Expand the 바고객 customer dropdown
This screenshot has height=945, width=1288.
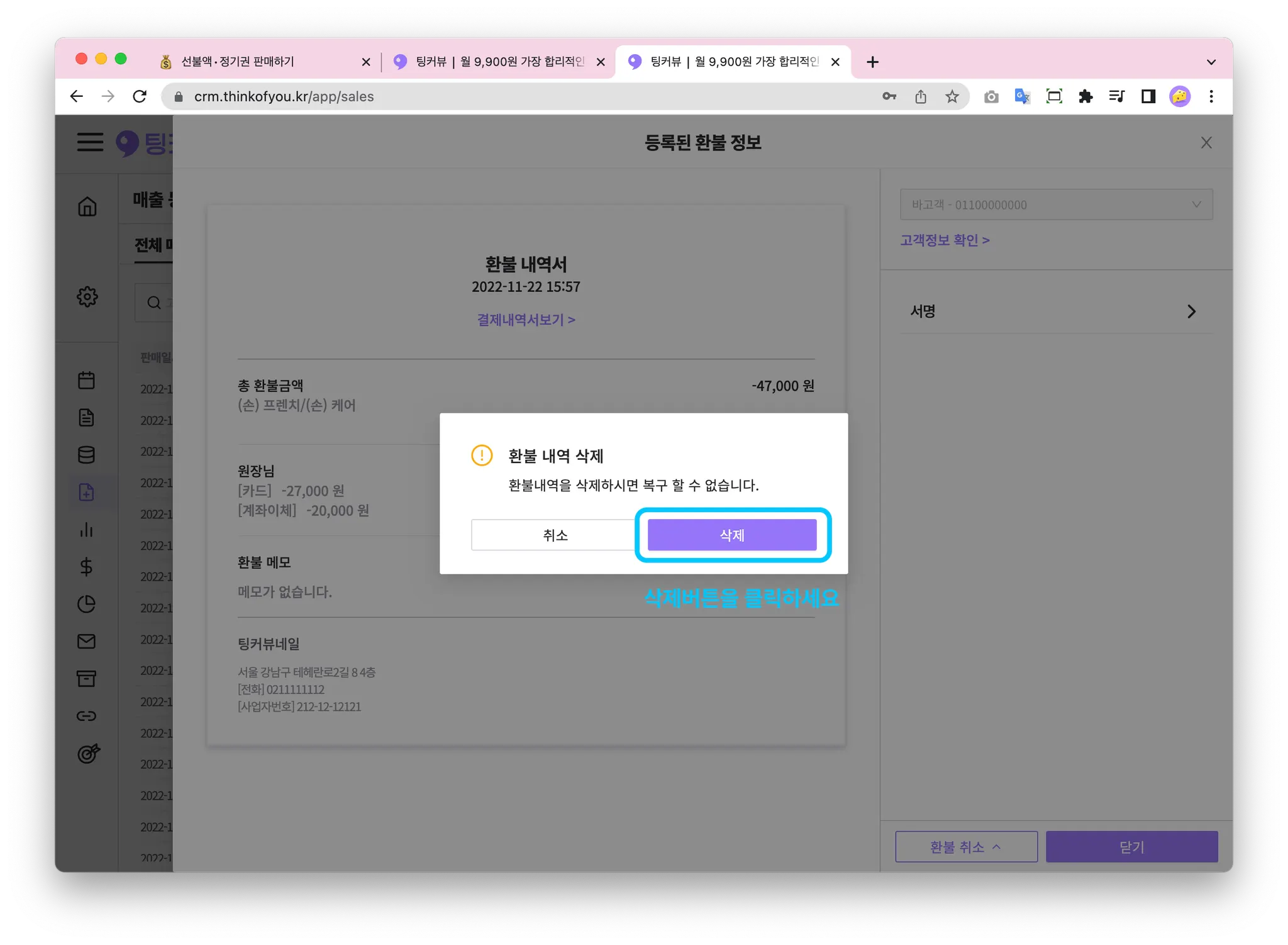pos(1056,204)
